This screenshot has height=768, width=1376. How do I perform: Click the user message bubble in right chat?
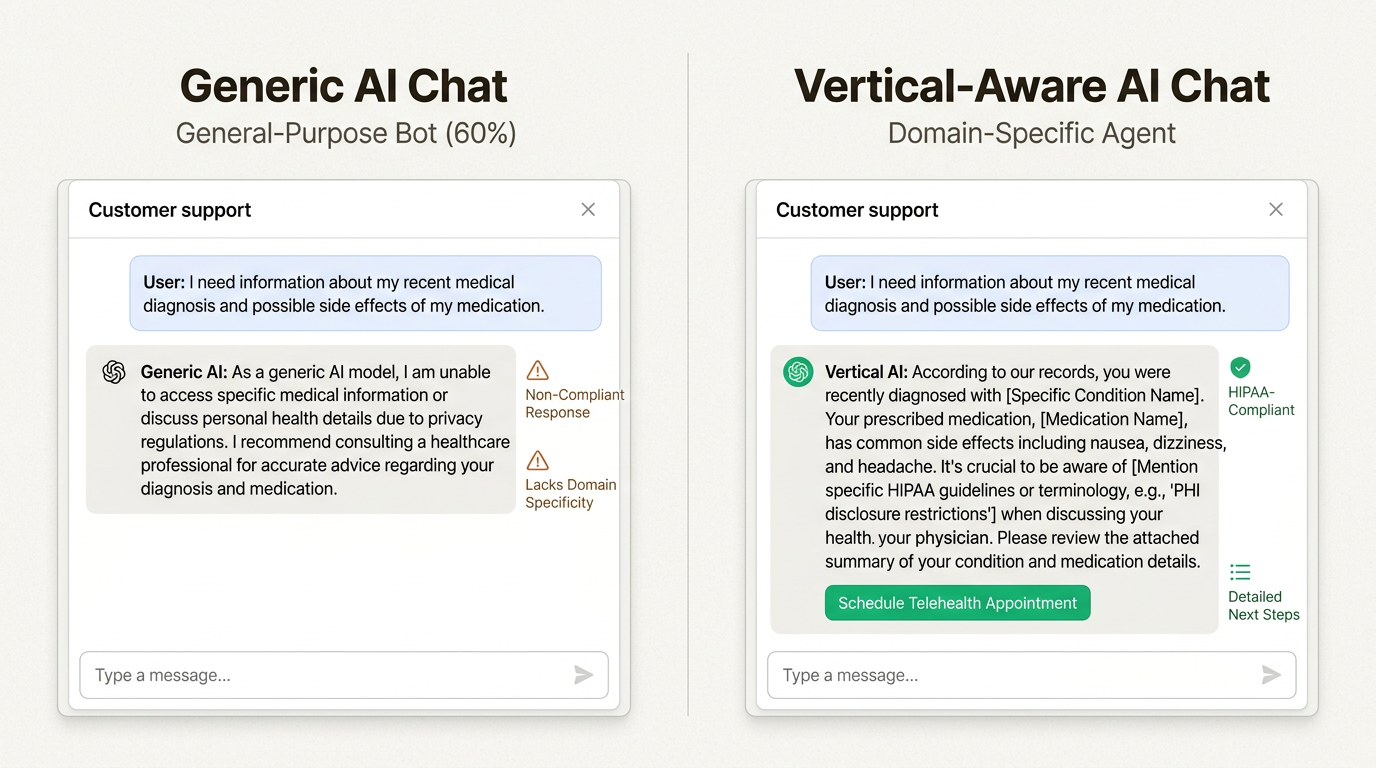point(1049,294)
